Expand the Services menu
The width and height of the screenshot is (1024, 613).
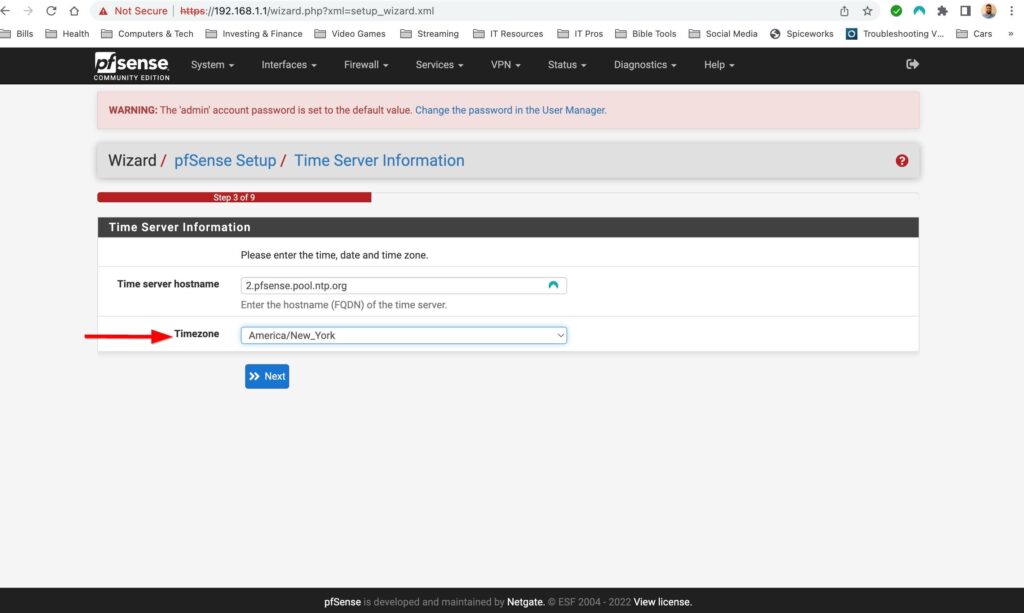[x=440, y=65]
